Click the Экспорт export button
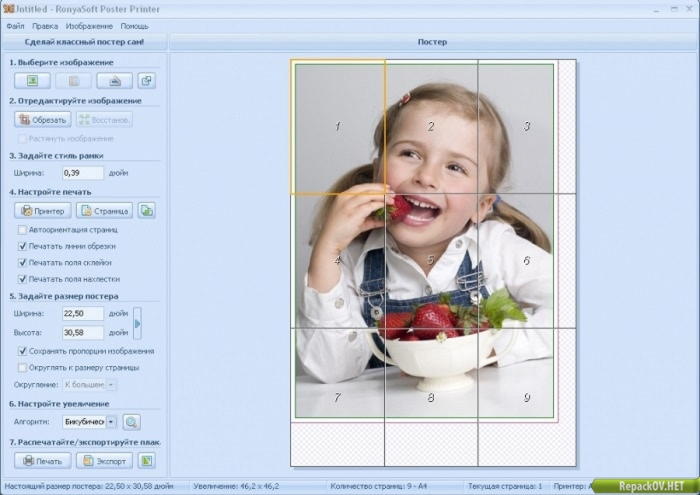Viewport: 700px width, 495px height. tap(104, 460)
